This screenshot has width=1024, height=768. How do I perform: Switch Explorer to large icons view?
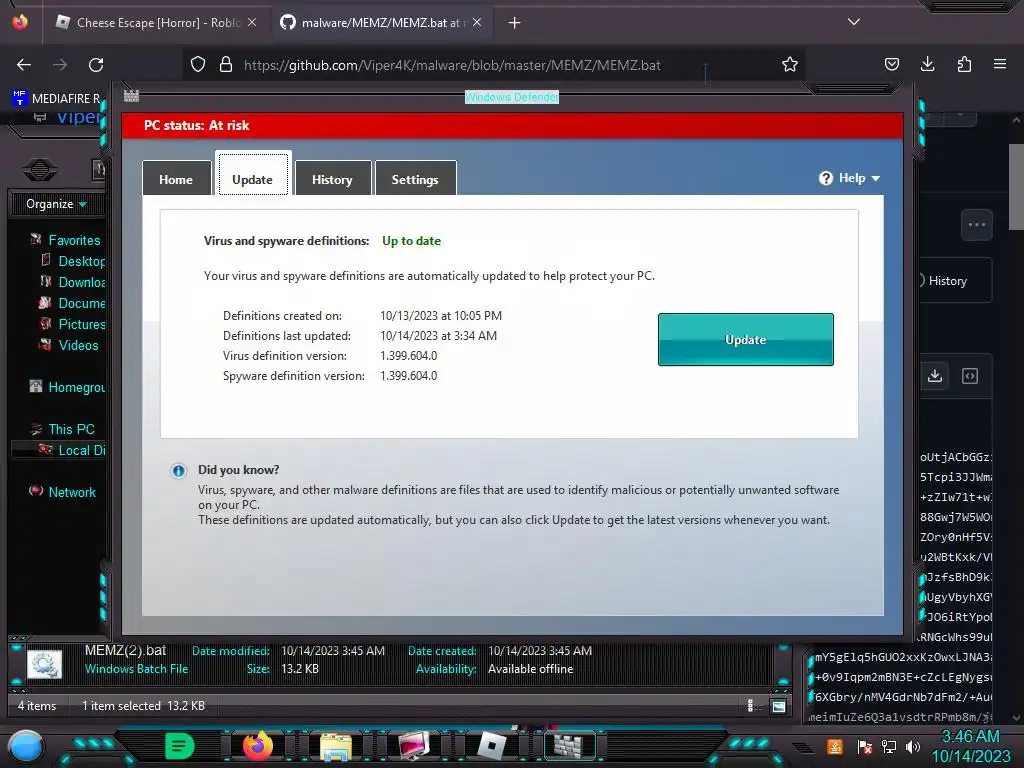pos(778,706)
